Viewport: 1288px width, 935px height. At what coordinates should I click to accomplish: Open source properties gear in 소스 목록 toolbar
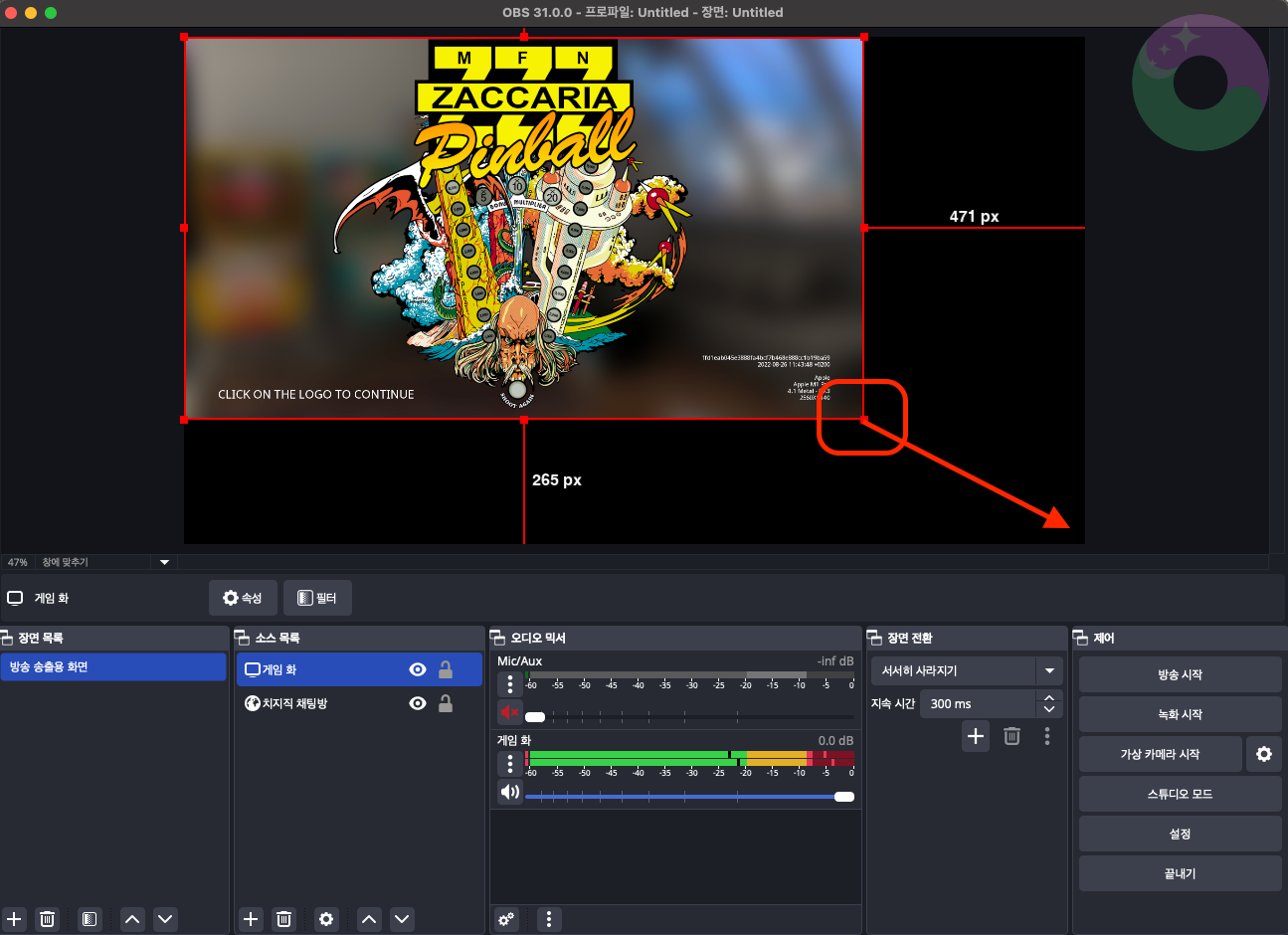pos(326,919)
